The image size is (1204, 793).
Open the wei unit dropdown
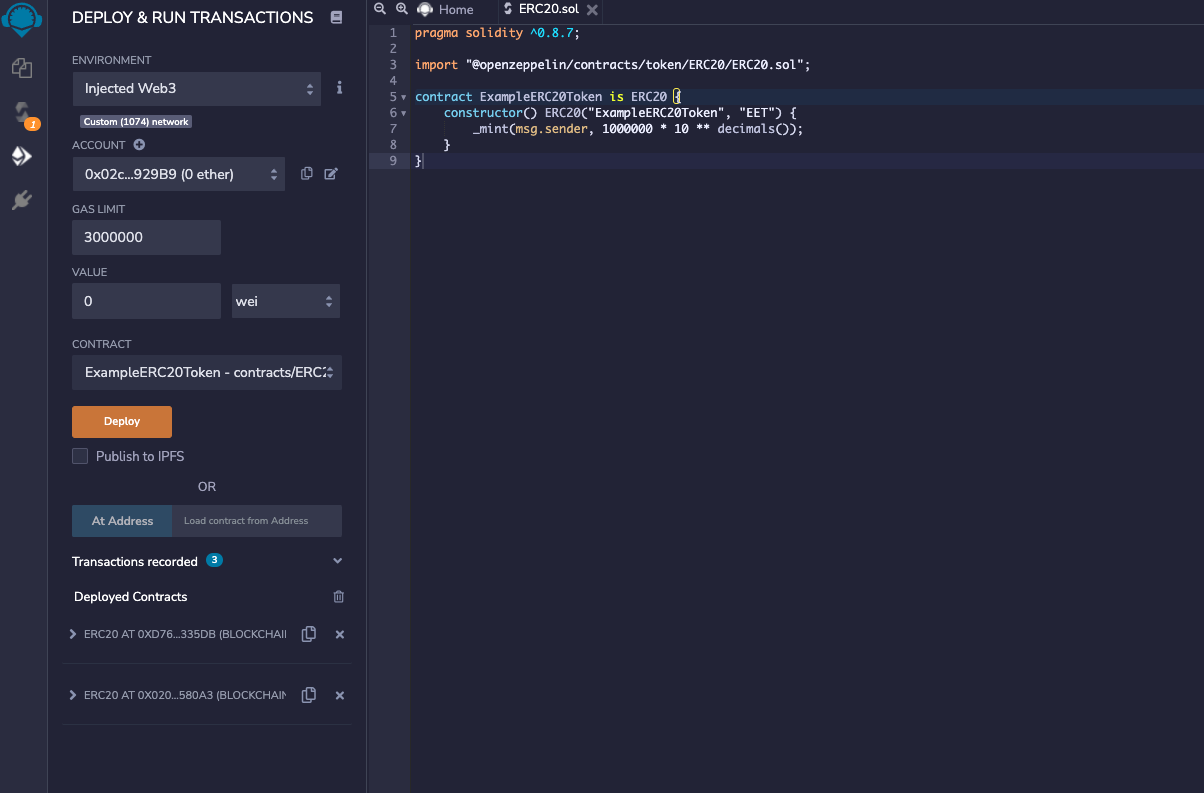[x=286, y=301]
